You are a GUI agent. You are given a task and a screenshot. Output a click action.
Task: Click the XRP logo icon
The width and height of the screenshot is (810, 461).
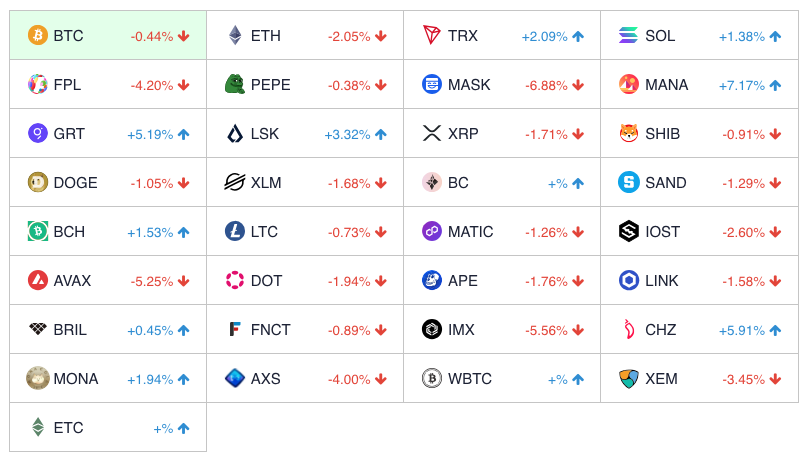[x=432, y=134]
